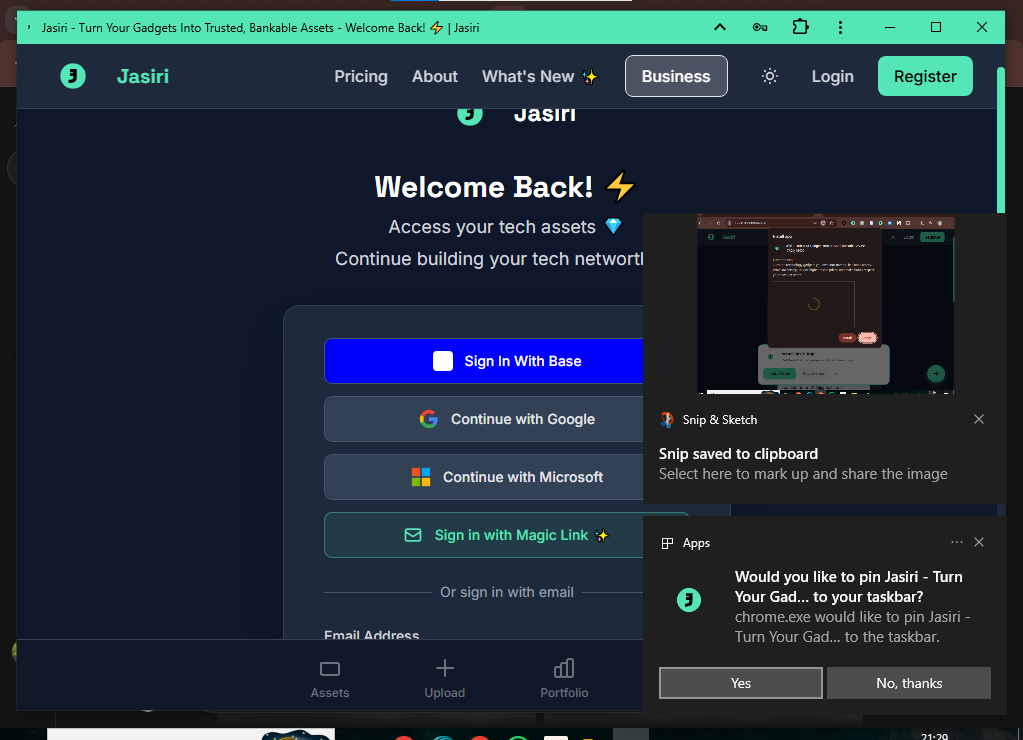Open Chrome's three-dot menu
Screen dimensions: 1023x740
[840, 27]
